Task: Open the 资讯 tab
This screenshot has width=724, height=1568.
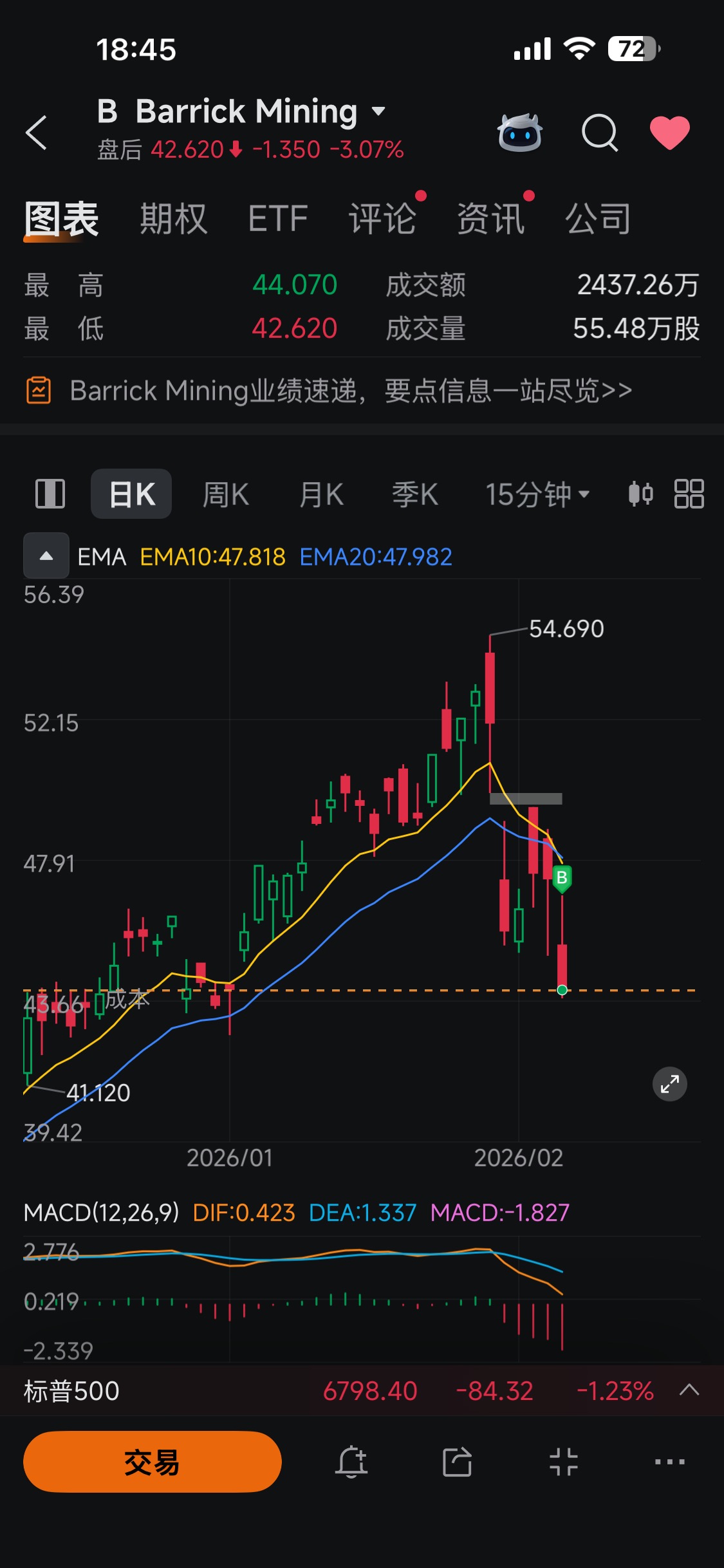Action: [x=490, y=219]
